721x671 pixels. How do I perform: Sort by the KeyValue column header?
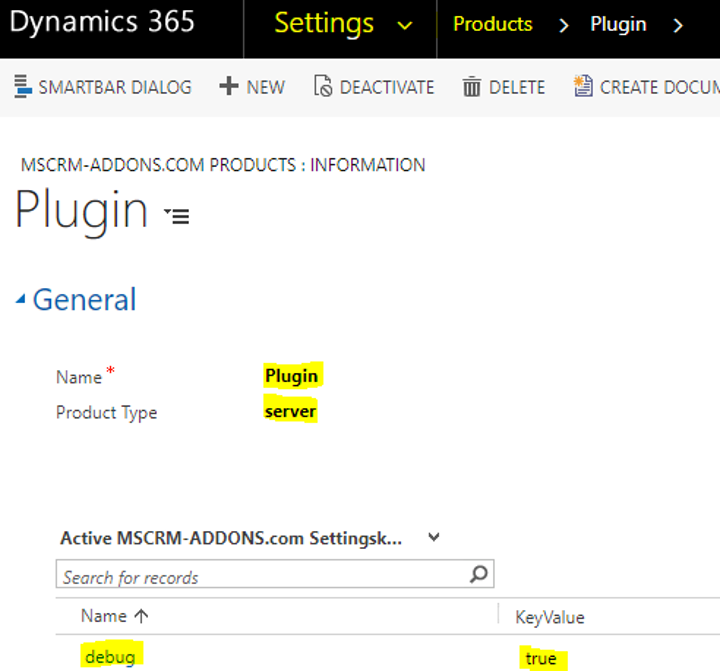[549, 617]
